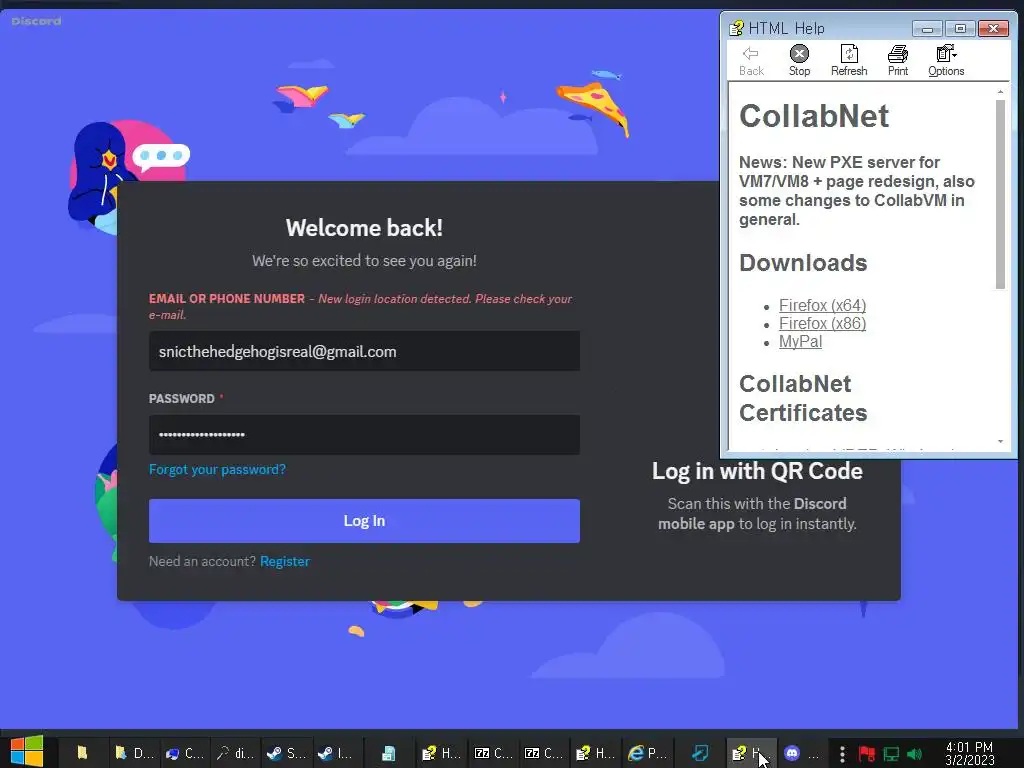
Task: Close the HTML Help window
Action: [993, 28]
